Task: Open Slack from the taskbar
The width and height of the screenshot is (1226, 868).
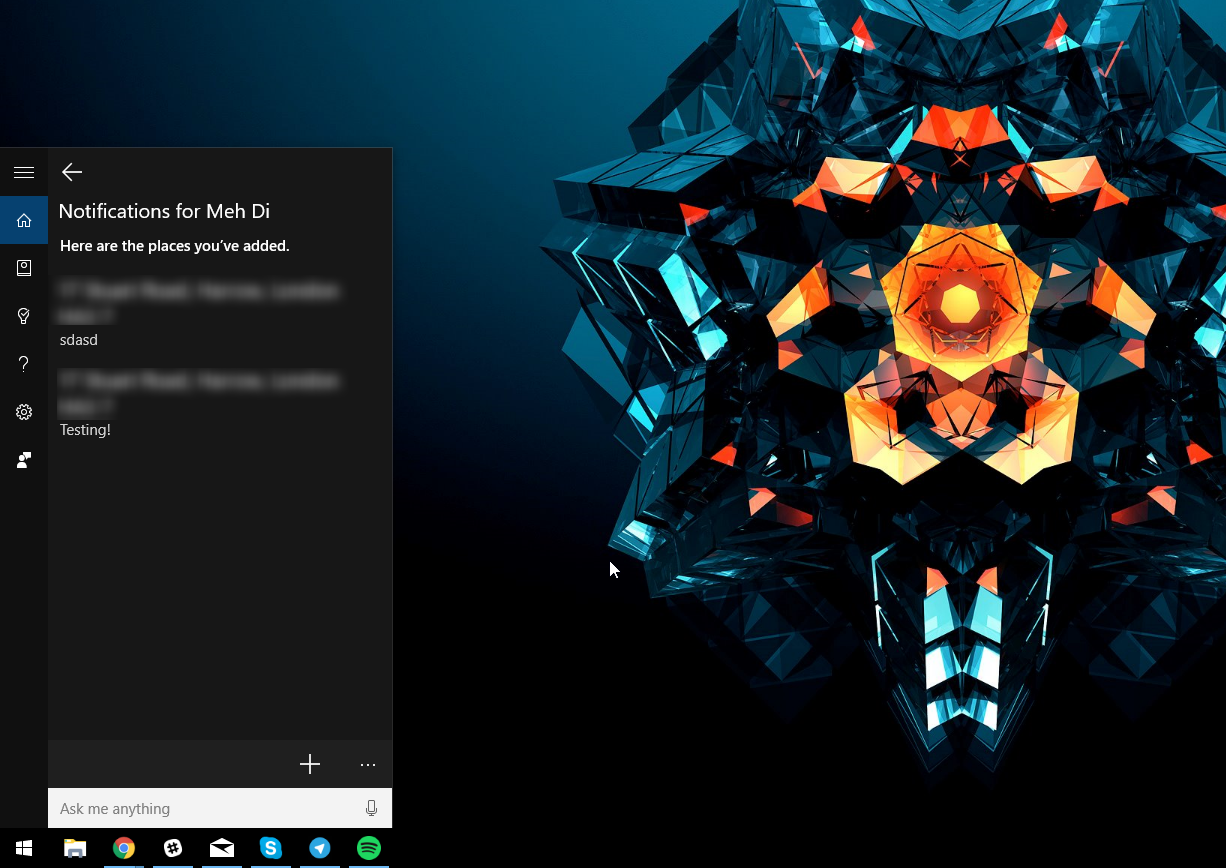Action: pyautogui.click(x=173, y=848)
